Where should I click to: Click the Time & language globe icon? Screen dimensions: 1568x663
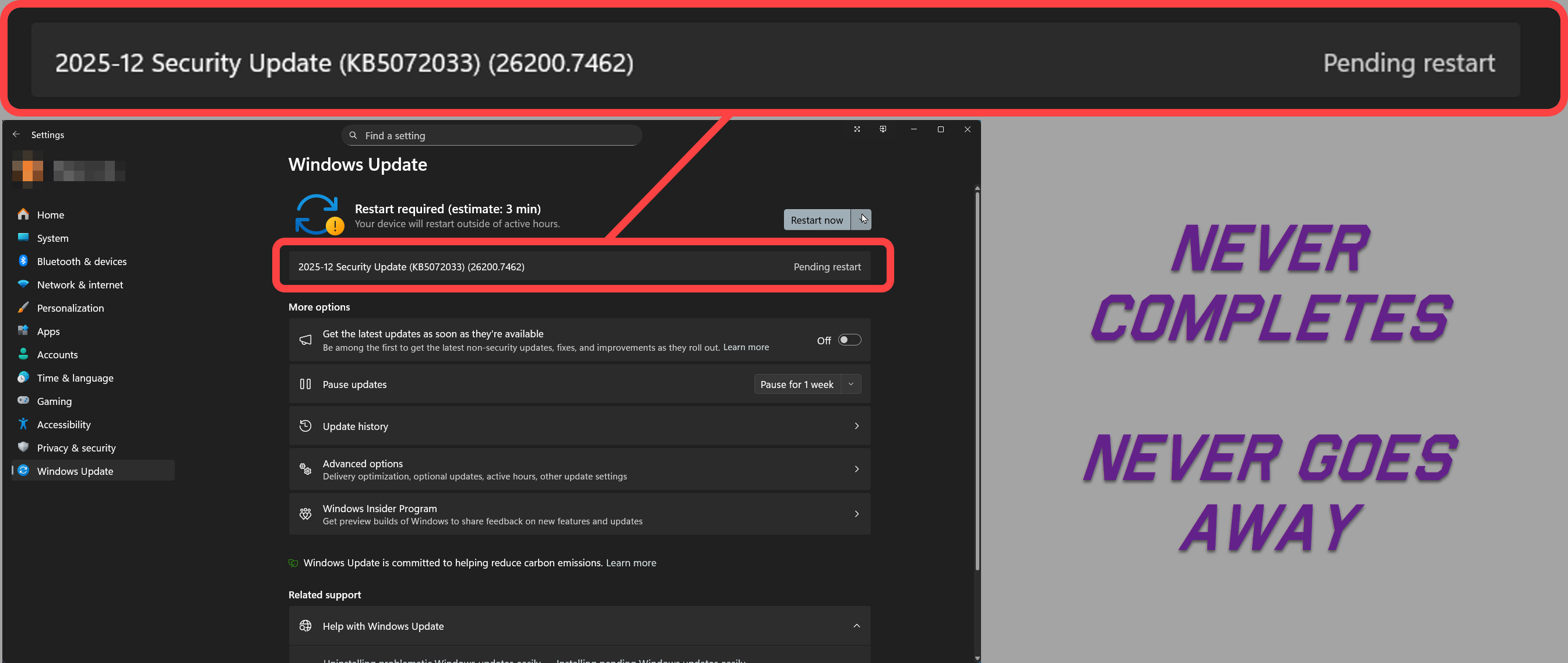tap(23, 377)
